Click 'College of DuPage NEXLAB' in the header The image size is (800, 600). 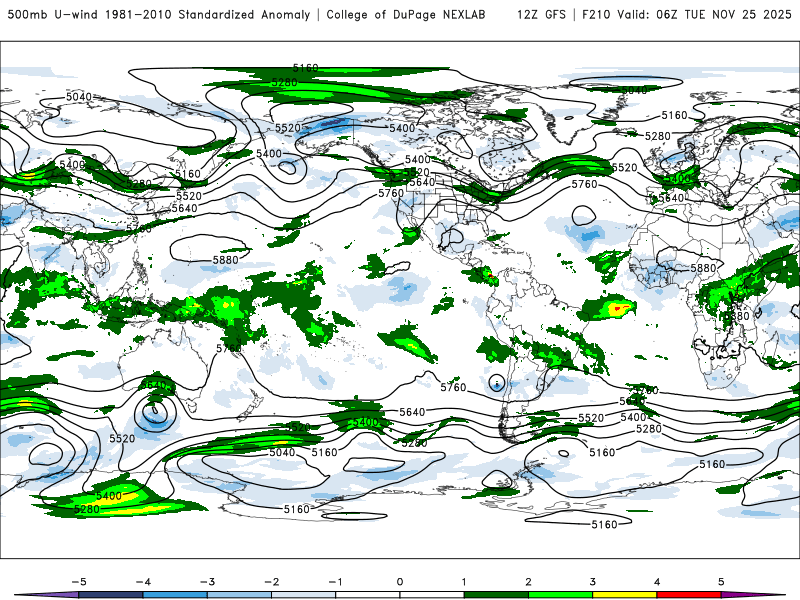406,14
